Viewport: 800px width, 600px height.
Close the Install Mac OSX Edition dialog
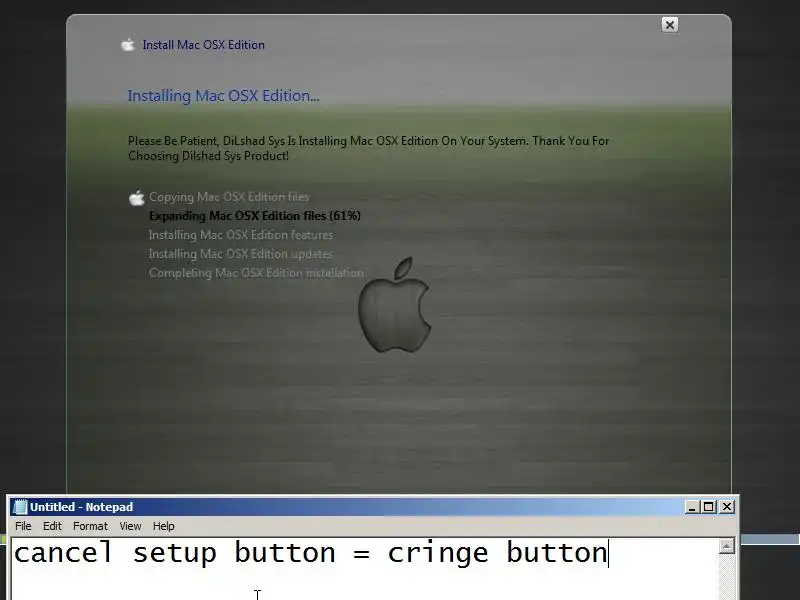coord(669,24)
